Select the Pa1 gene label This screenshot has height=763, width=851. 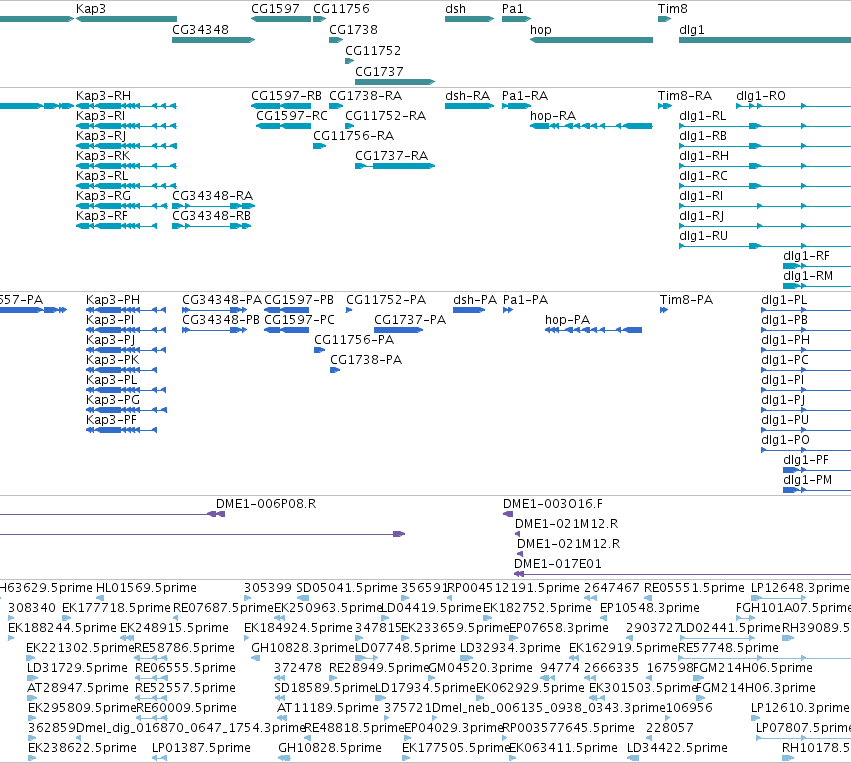(513, 9)
